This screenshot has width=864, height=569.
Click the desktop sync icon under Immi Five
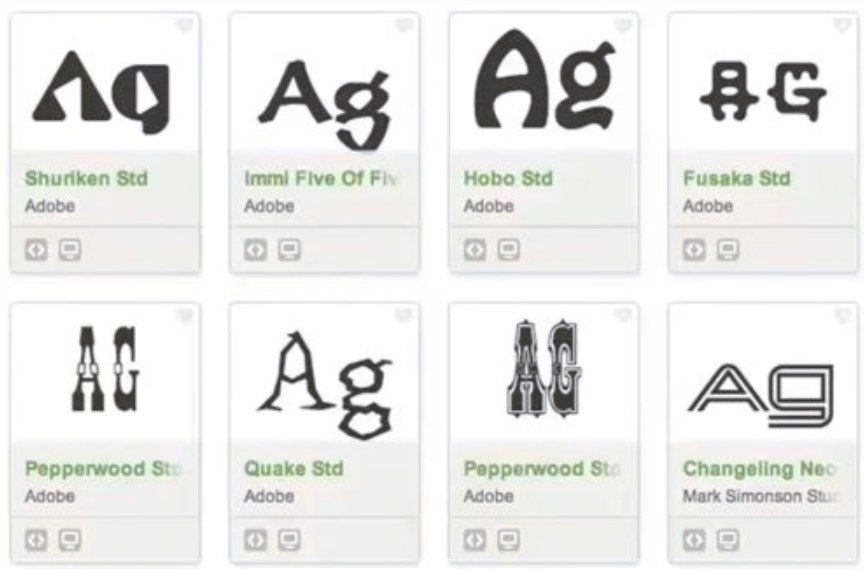tap(289, 250)
